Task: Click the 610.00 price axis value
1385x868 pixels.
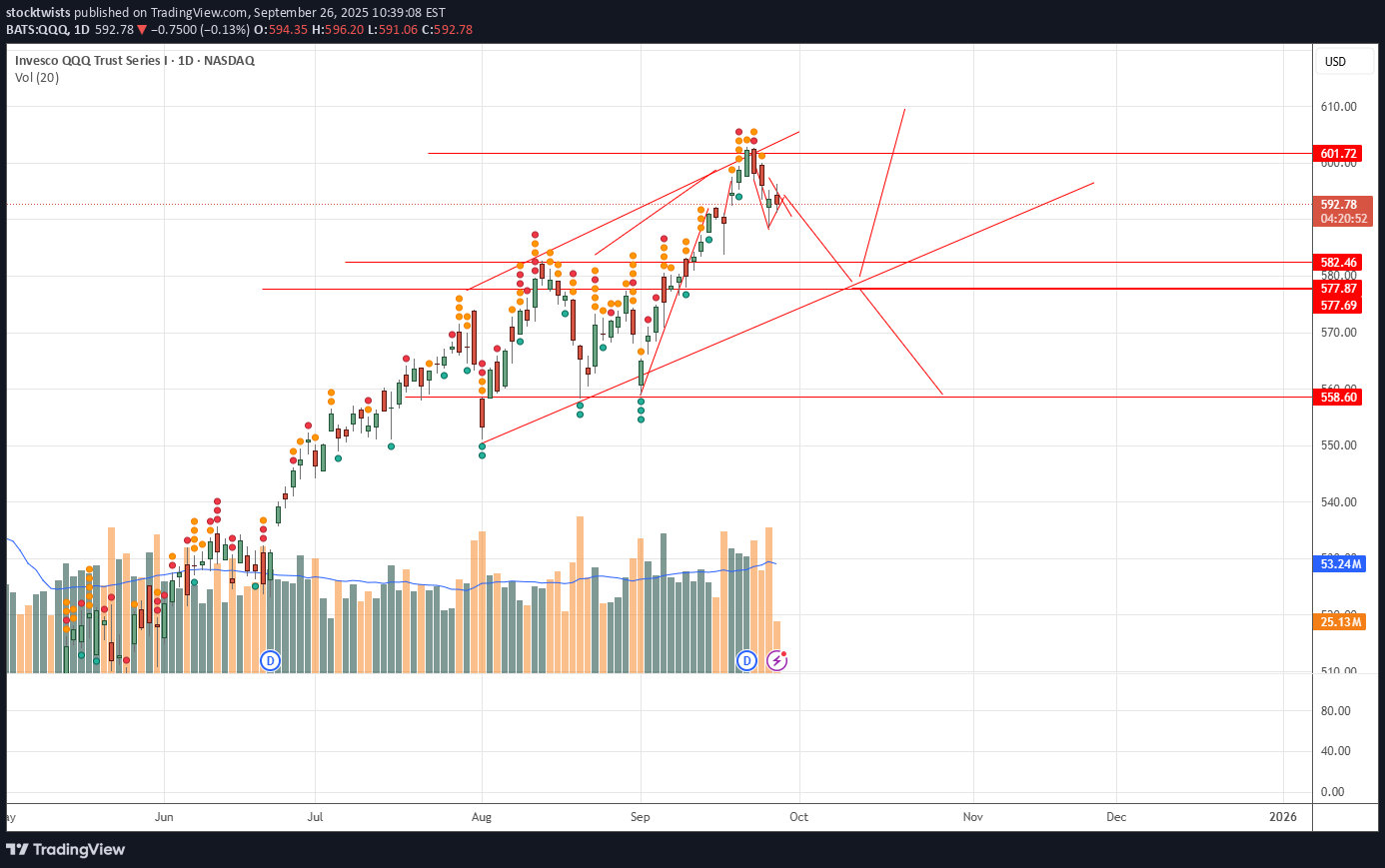Action: pos(1339,107)
